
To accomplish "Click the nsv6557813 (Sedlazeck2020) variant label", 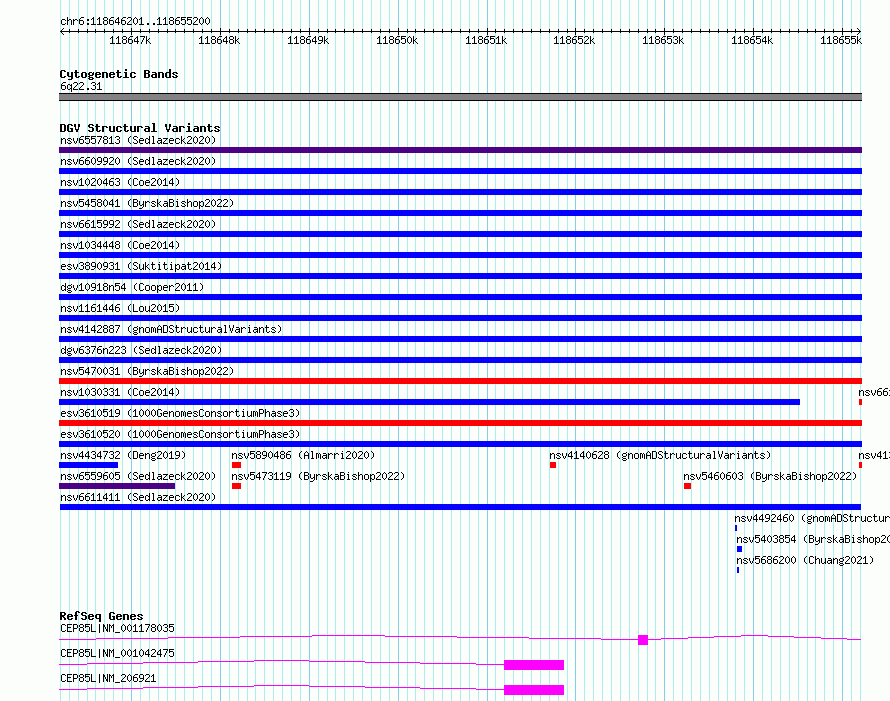I will (x=138, y=140).
